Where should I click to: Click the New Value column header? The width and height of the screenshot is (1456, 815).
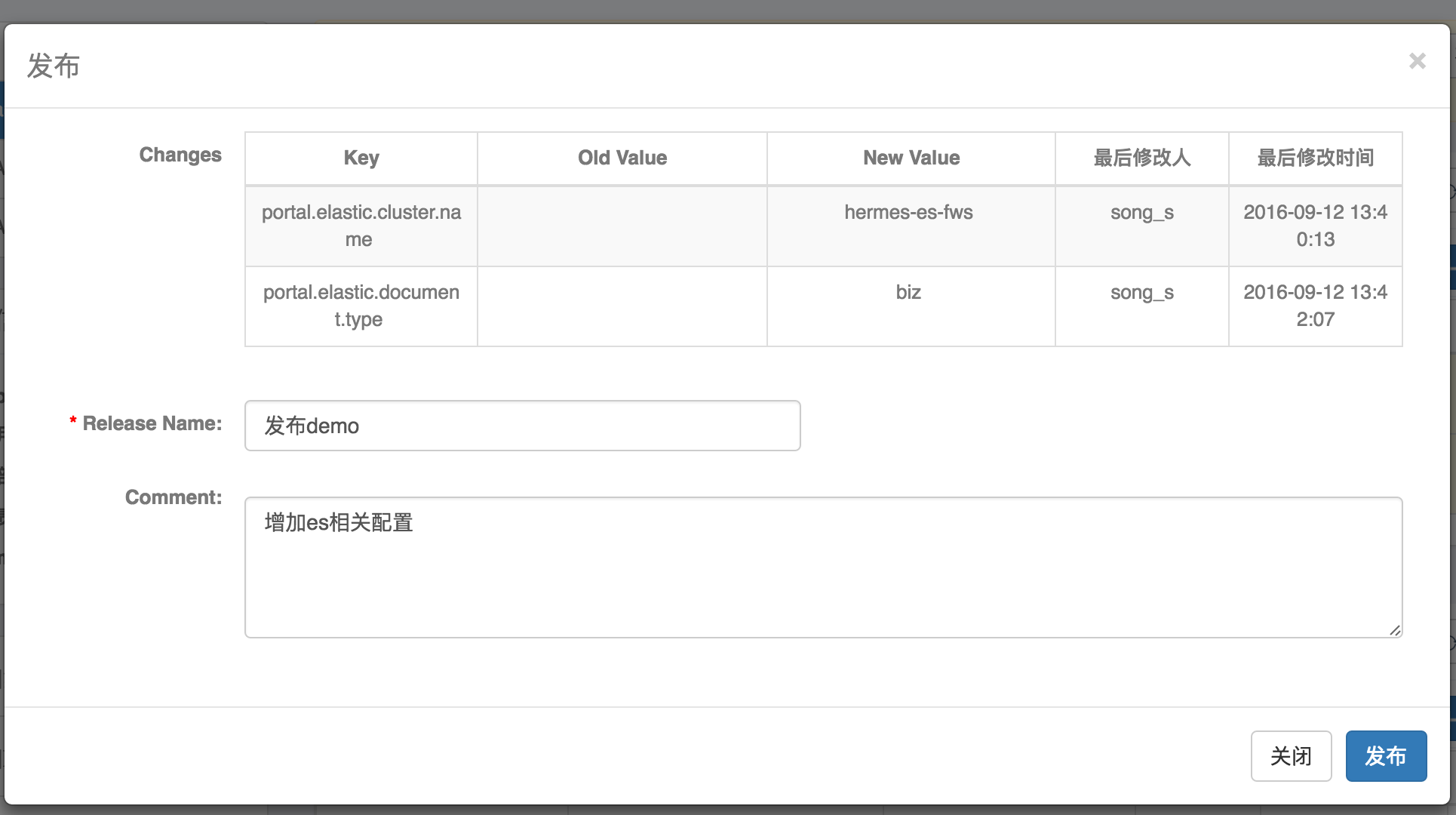tap(911, 158)
